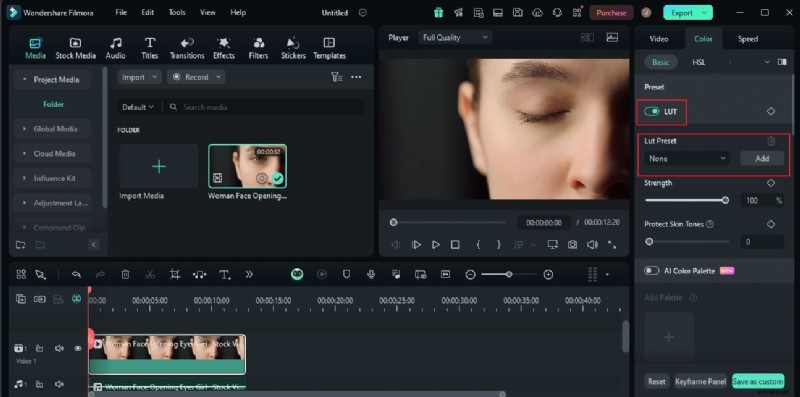800x397 pixels.
Task: Select the HSL color sub-tab
Action: [x=698, y=62]
